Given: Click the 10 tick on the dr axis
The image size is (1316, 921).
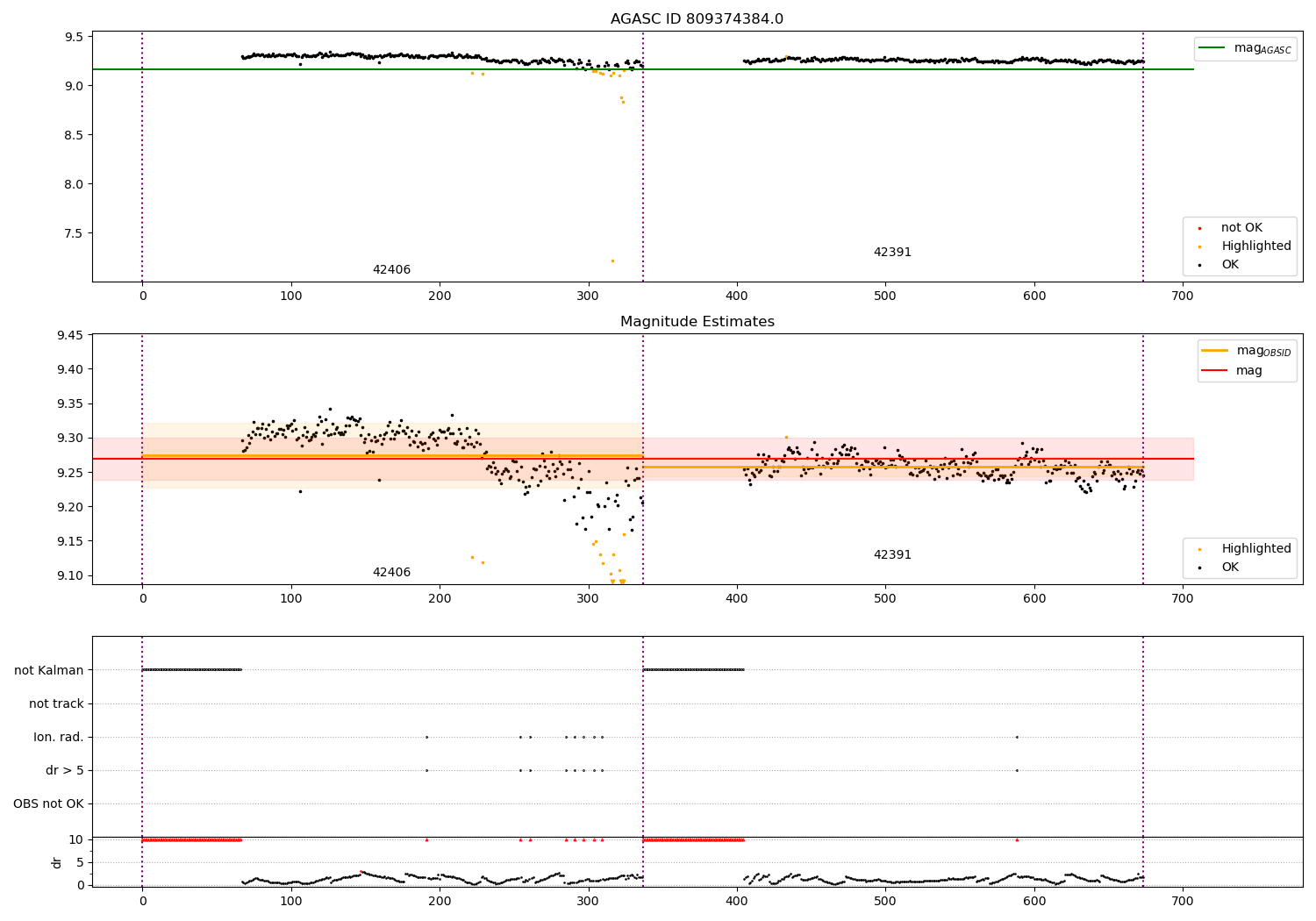Looking at the screenshot, I should (75, 840).
